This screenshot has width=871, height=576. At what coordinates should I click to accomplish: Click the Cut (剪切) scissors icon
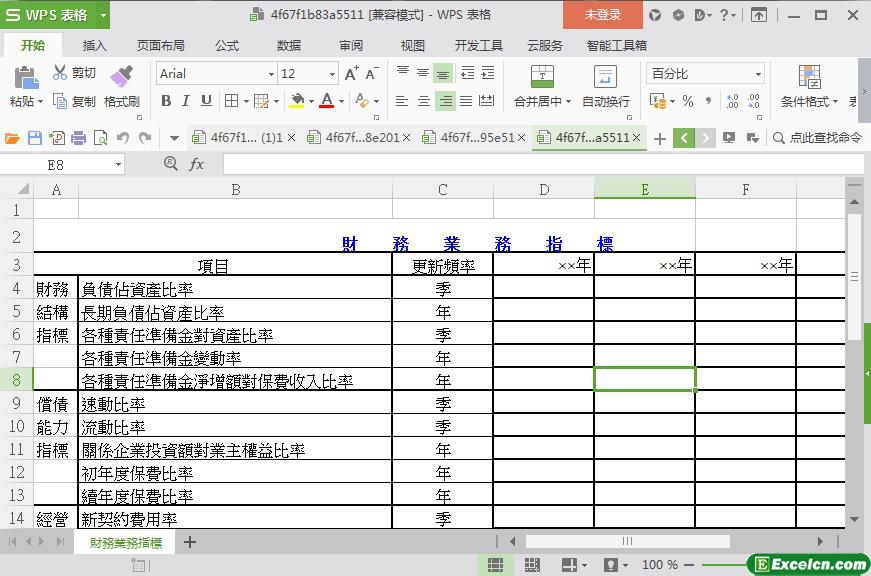[61, 73]
